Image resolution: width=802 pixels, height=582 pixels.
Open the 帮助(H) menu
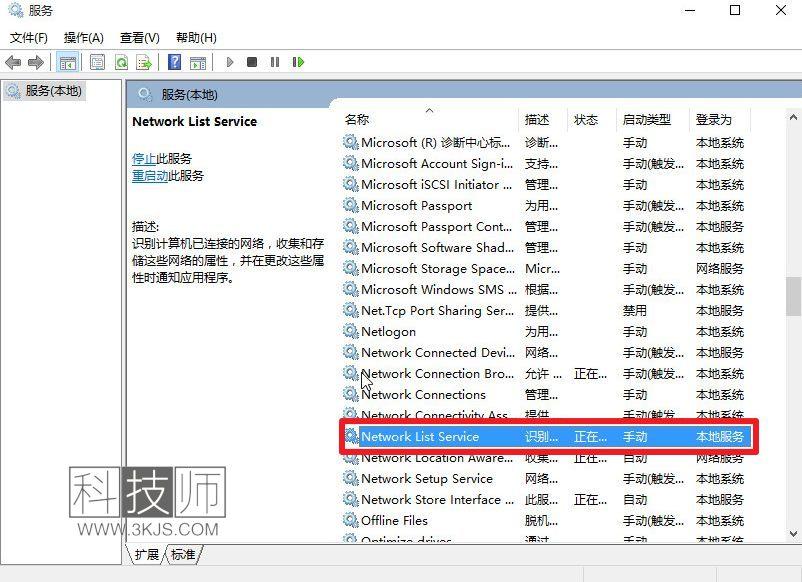(x=196, y=38)
